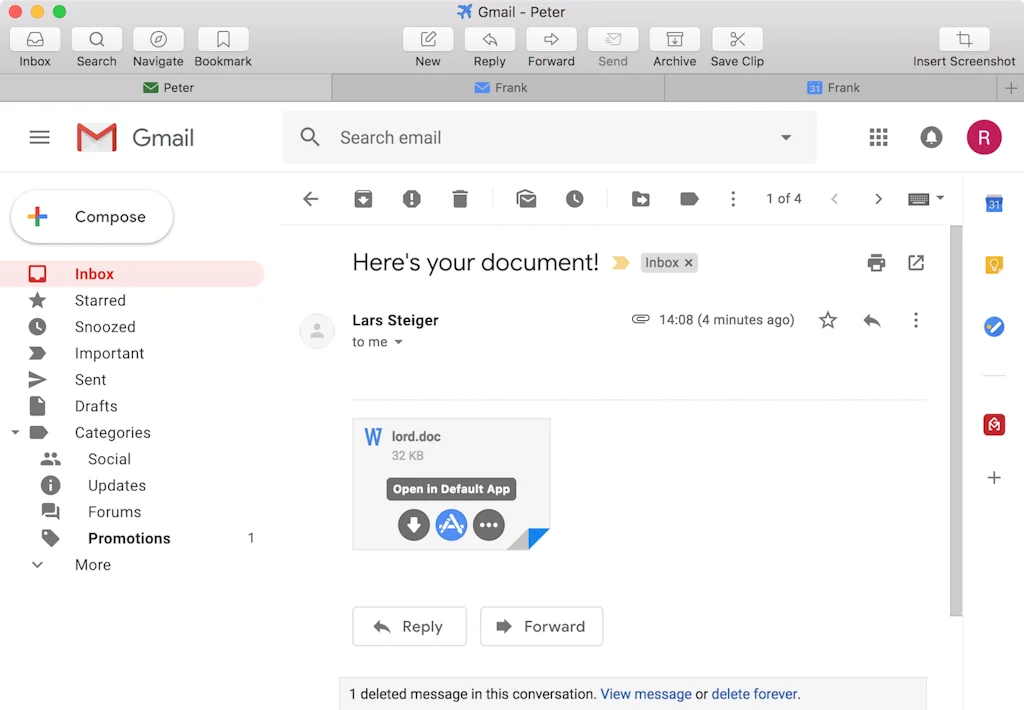
Task: Snooze this email
Action: click(575, 198)
